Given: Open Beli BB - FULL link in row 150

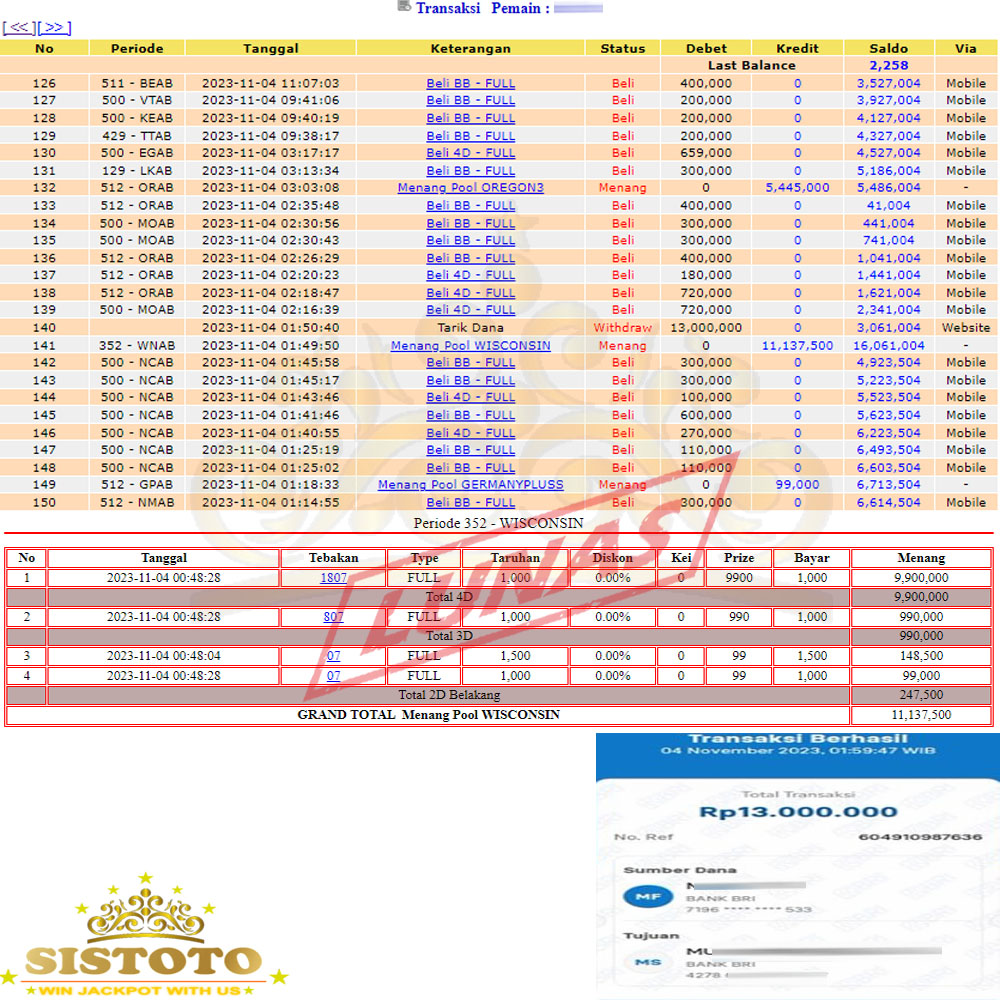Looking at the screenshot, I should [x=470, y=503].
